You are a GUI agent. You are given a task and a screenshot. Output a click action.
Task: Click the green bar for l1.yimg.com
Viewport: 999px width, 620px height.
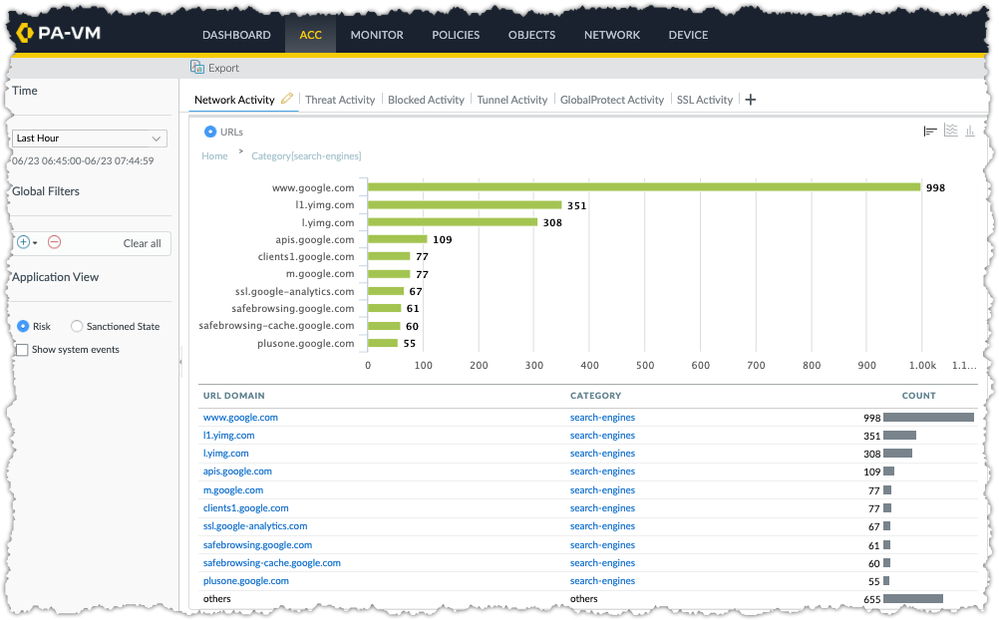tap(464, 205)
